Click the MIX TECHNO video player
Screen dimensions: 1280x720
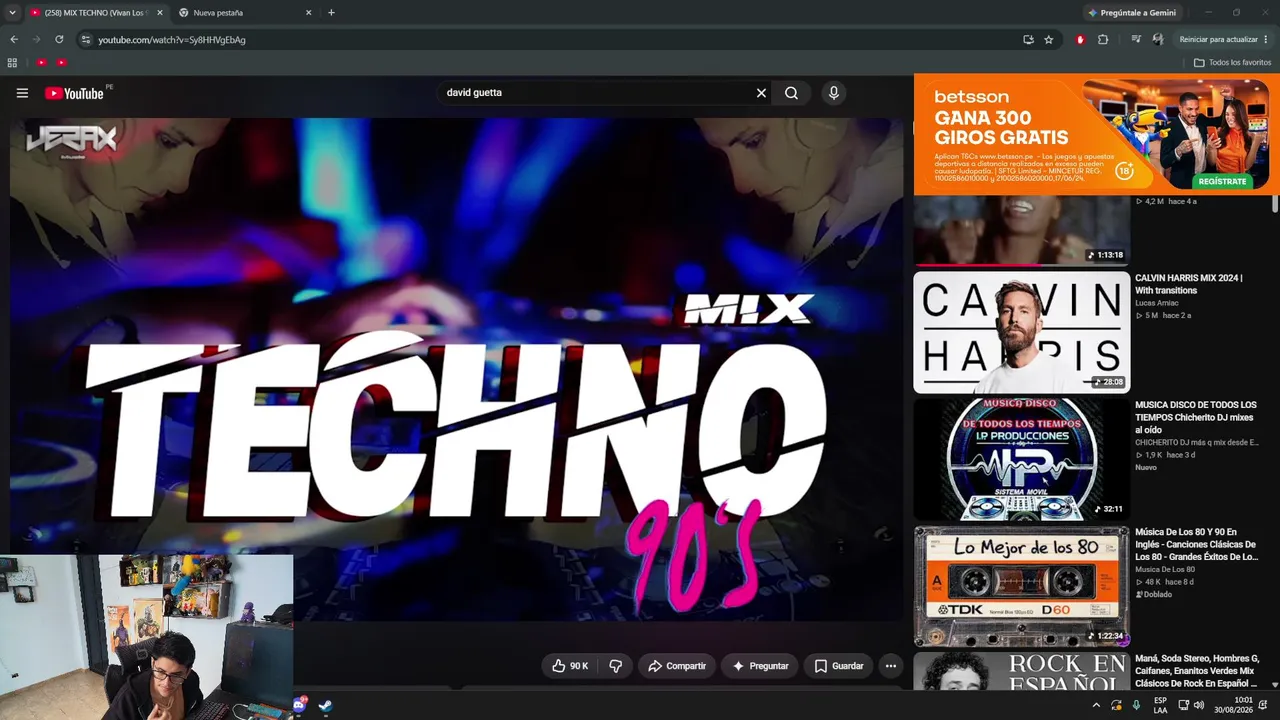[x=456, y=369]
